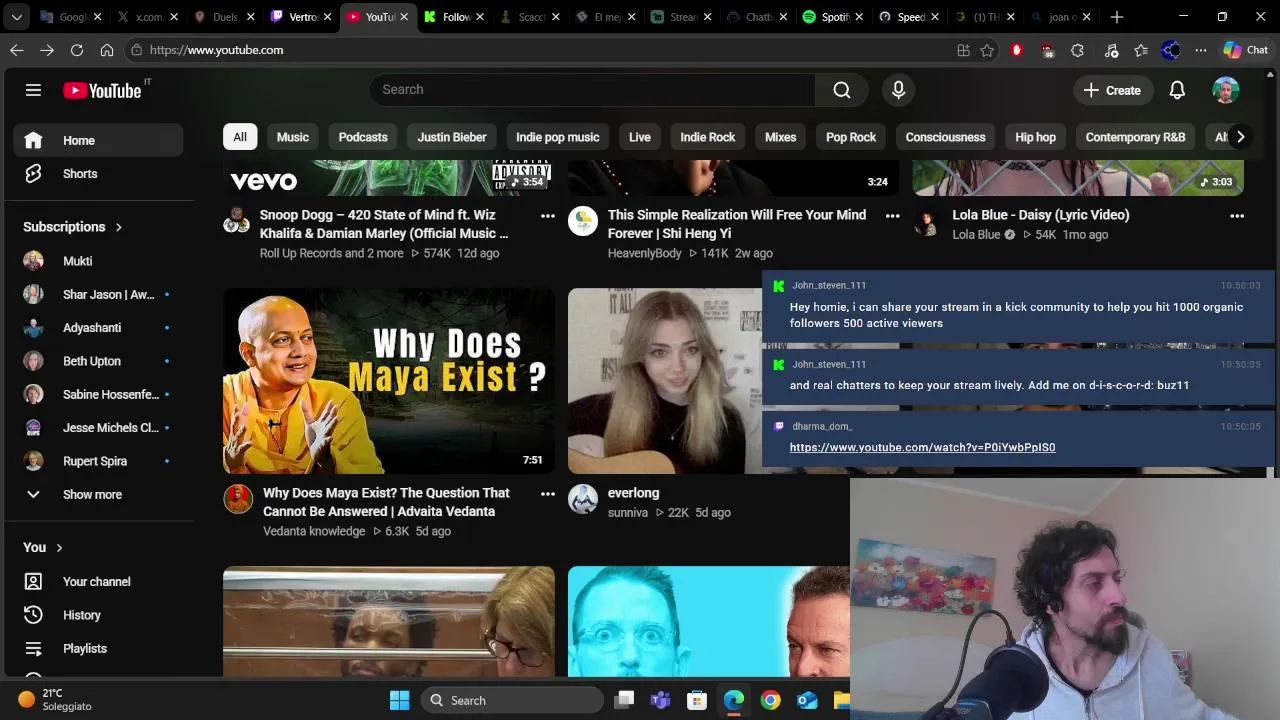The width and height of the screenshot is (1280, 720).
Task: Open options for Snoop Dogg video
Action: [x=548, y=216]
